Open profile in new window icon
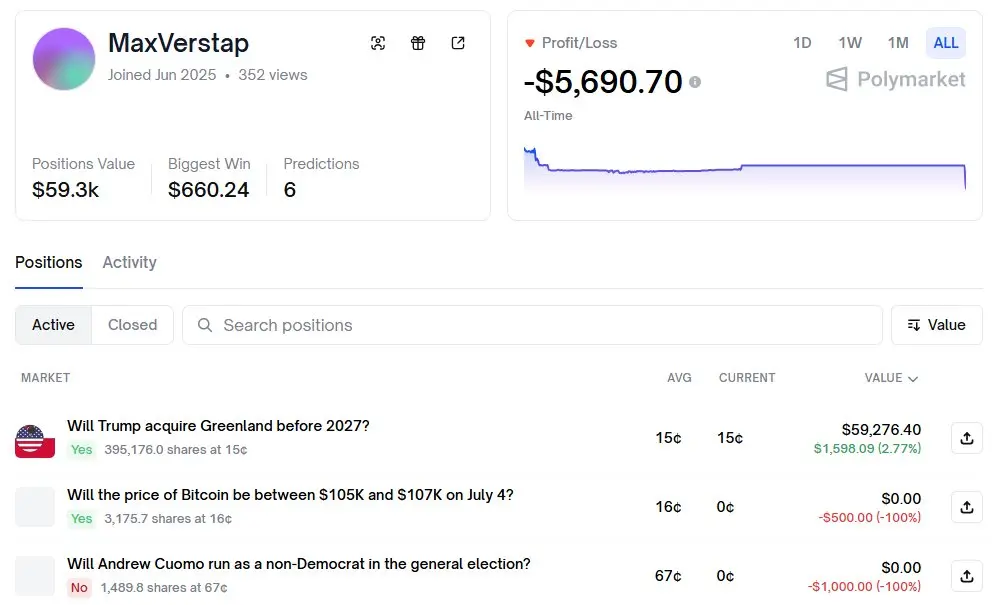Image resolution: width=1001 pixels, height=605 pixels. click(458, 43)
